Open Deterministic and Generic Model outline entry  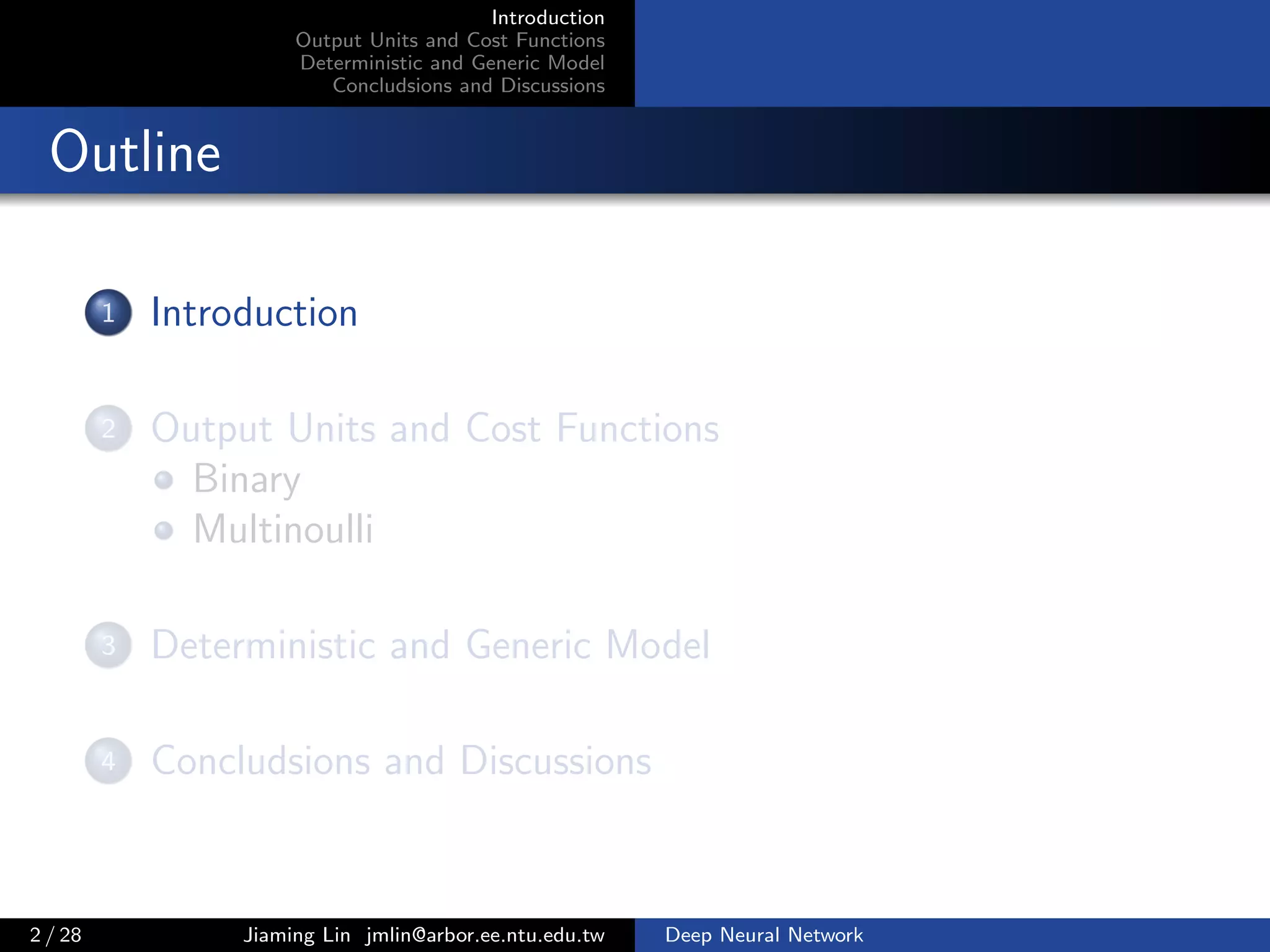[x=430, y=645]
